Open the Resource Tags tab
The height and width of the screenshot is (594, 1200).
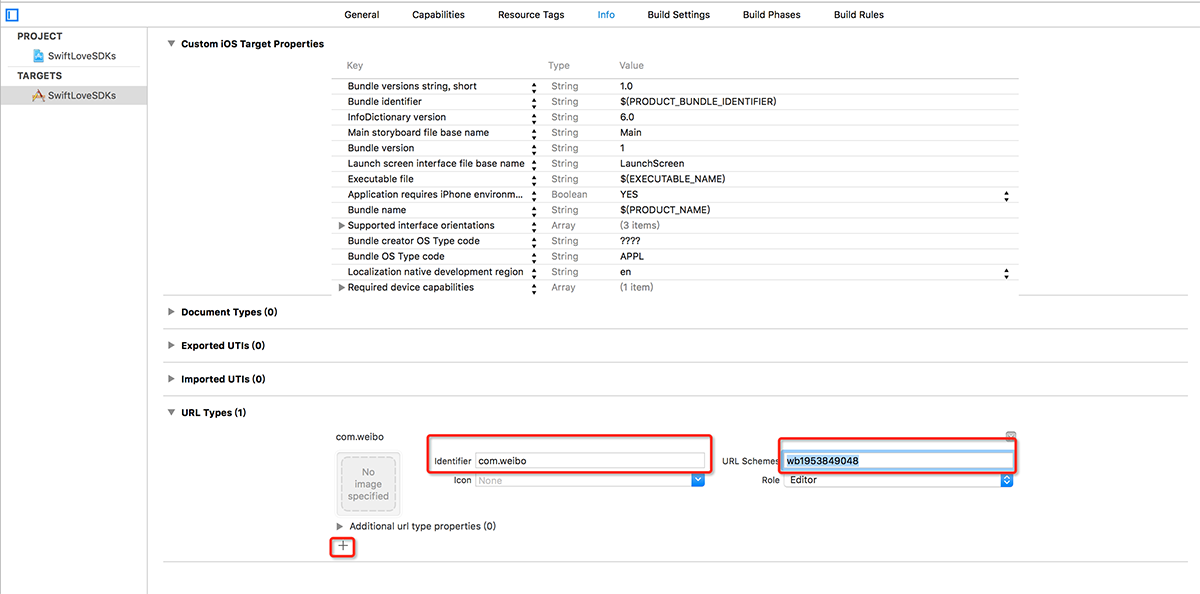click(531, 15)
